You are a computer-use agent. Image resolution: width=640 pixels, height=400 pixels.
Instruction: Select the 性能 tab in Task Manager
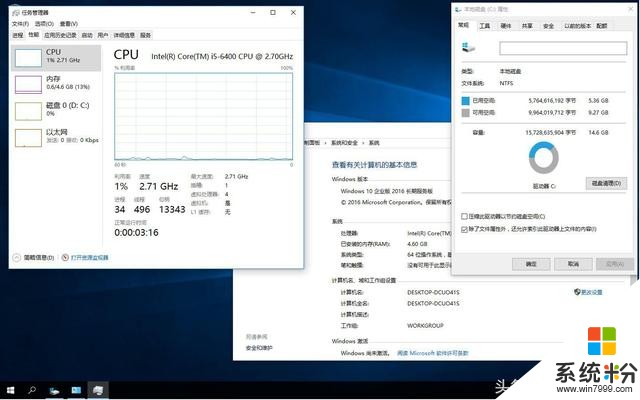33,35
